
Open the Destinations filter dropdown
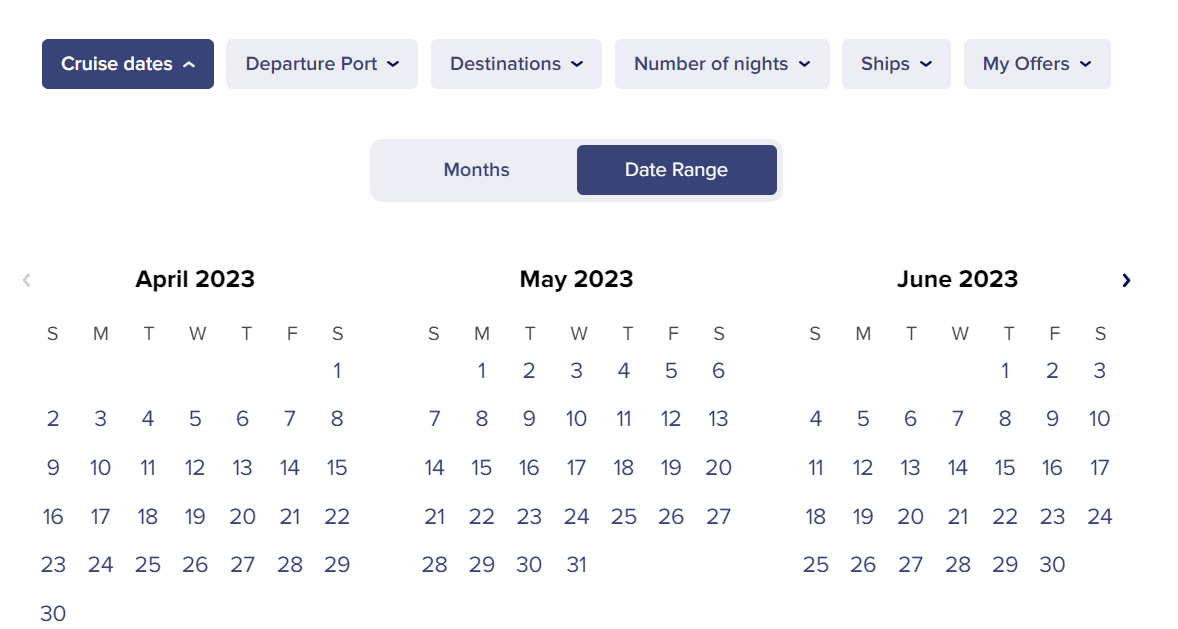[x=516, y=64]
